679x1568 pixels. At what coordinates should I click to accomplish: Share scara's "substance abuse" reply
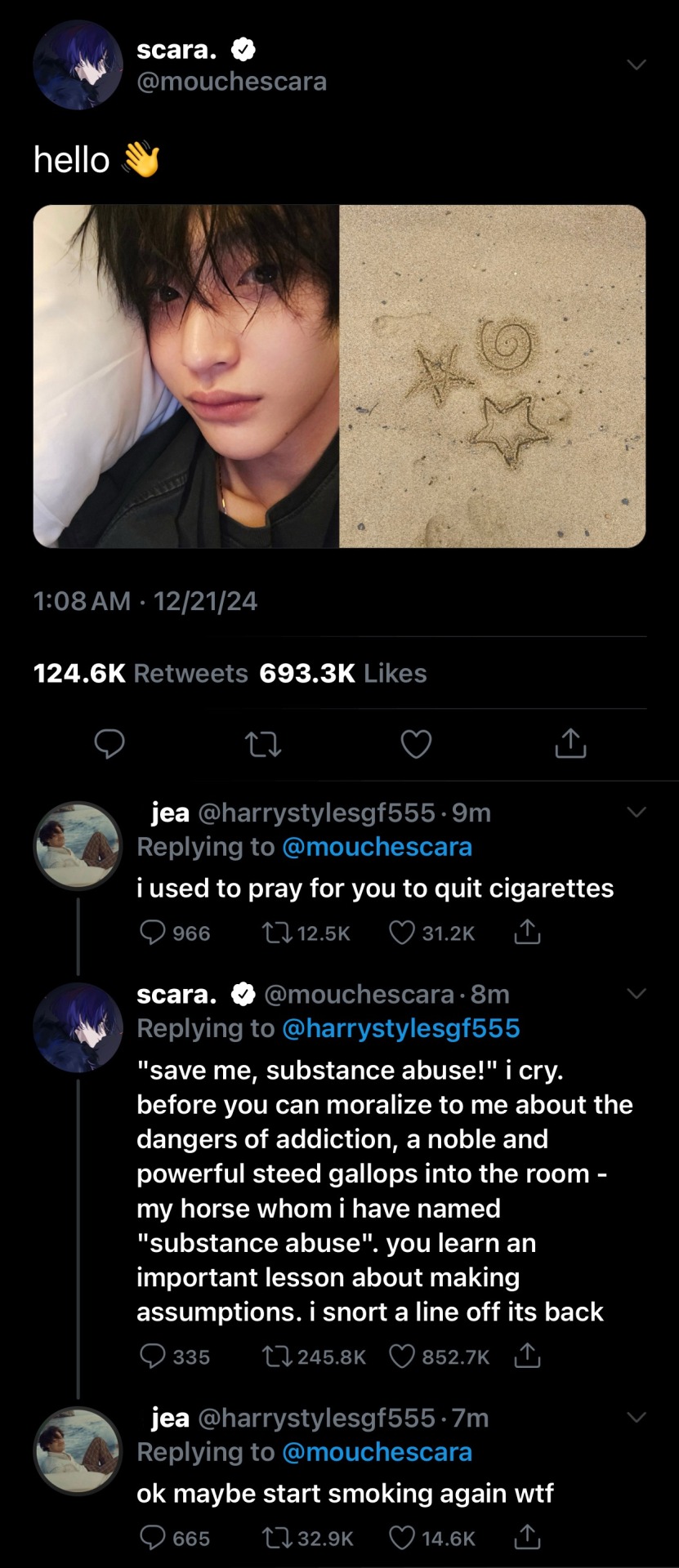[527, 1356]
